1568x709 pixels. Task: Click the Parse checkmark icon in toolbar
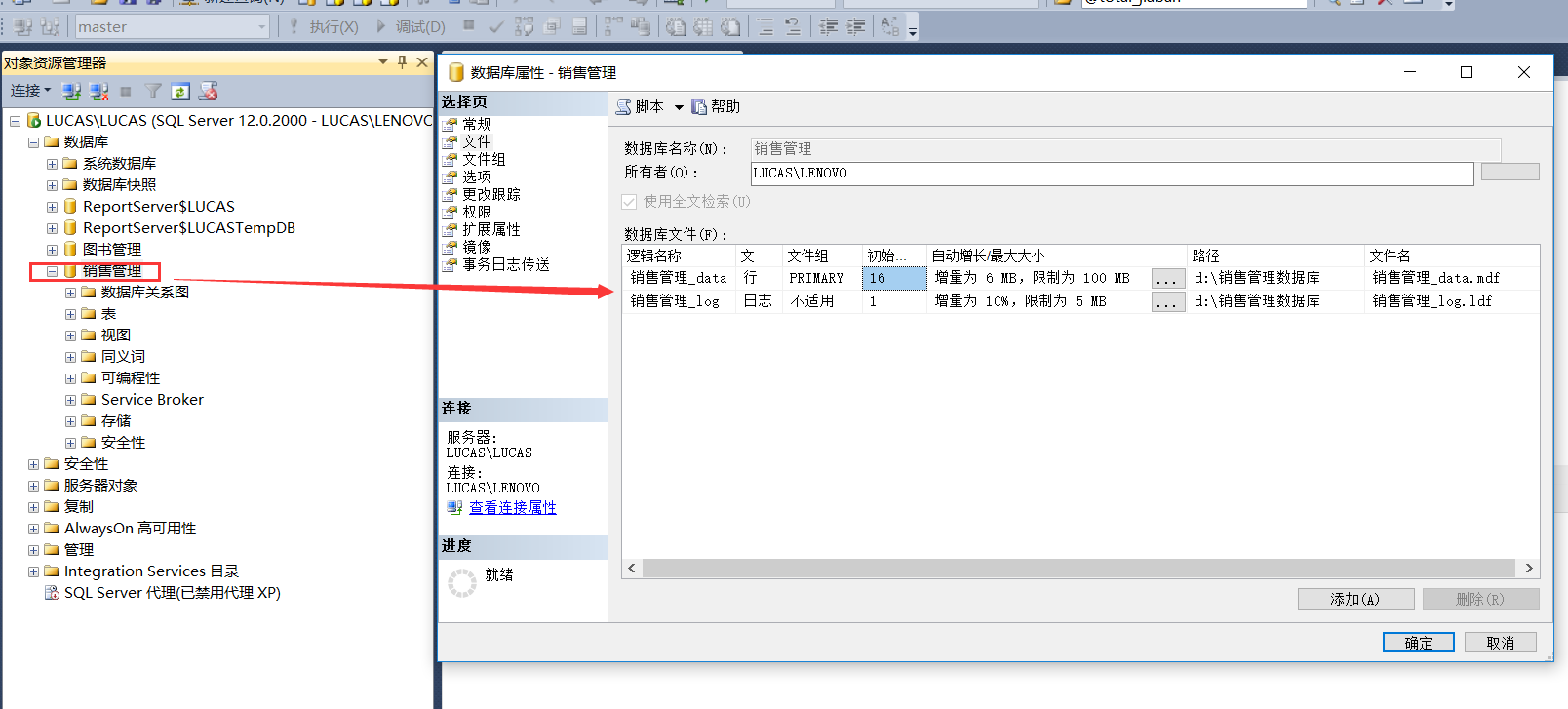pos(496,26)
